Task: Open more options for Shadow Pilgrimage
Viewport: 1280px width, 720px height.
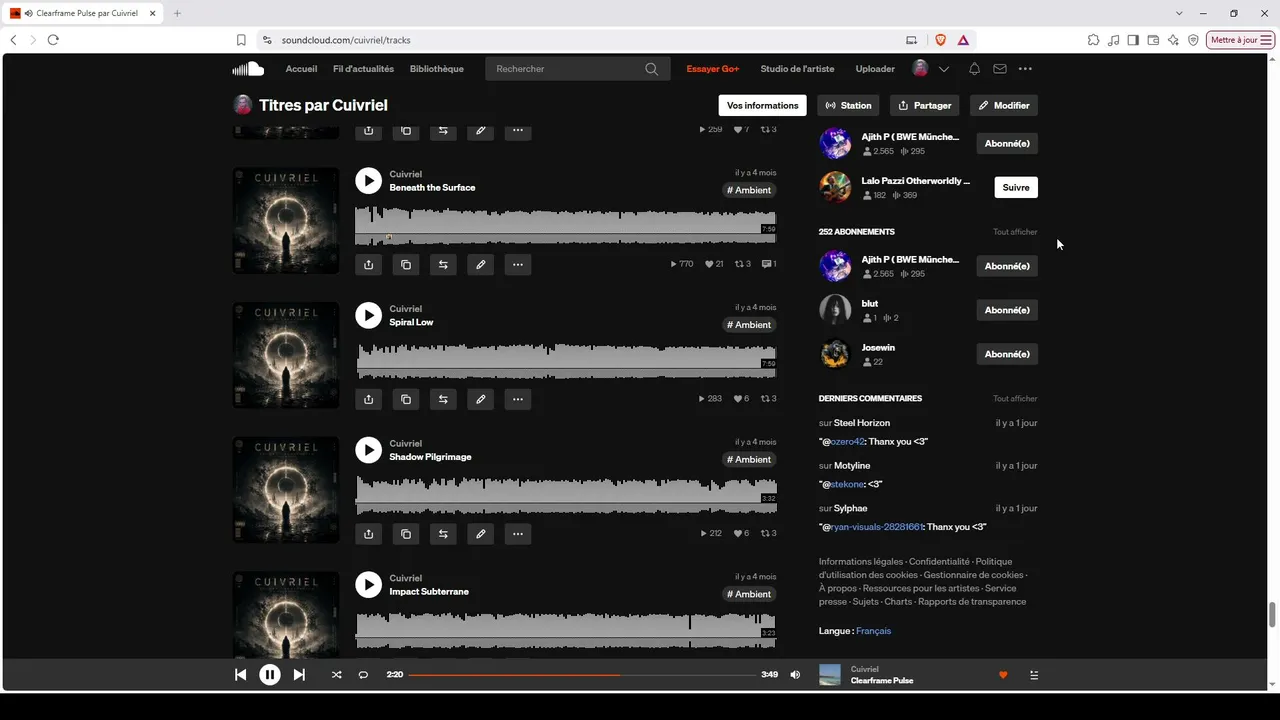Action: tap(518, 534)
